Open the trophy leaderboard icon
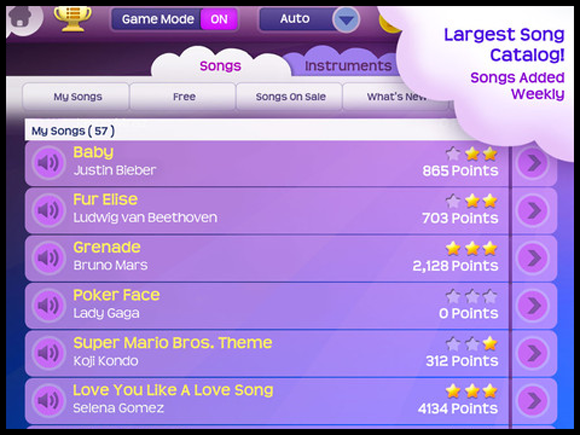Viewport: 580px width, 435px height. [72, 18]
